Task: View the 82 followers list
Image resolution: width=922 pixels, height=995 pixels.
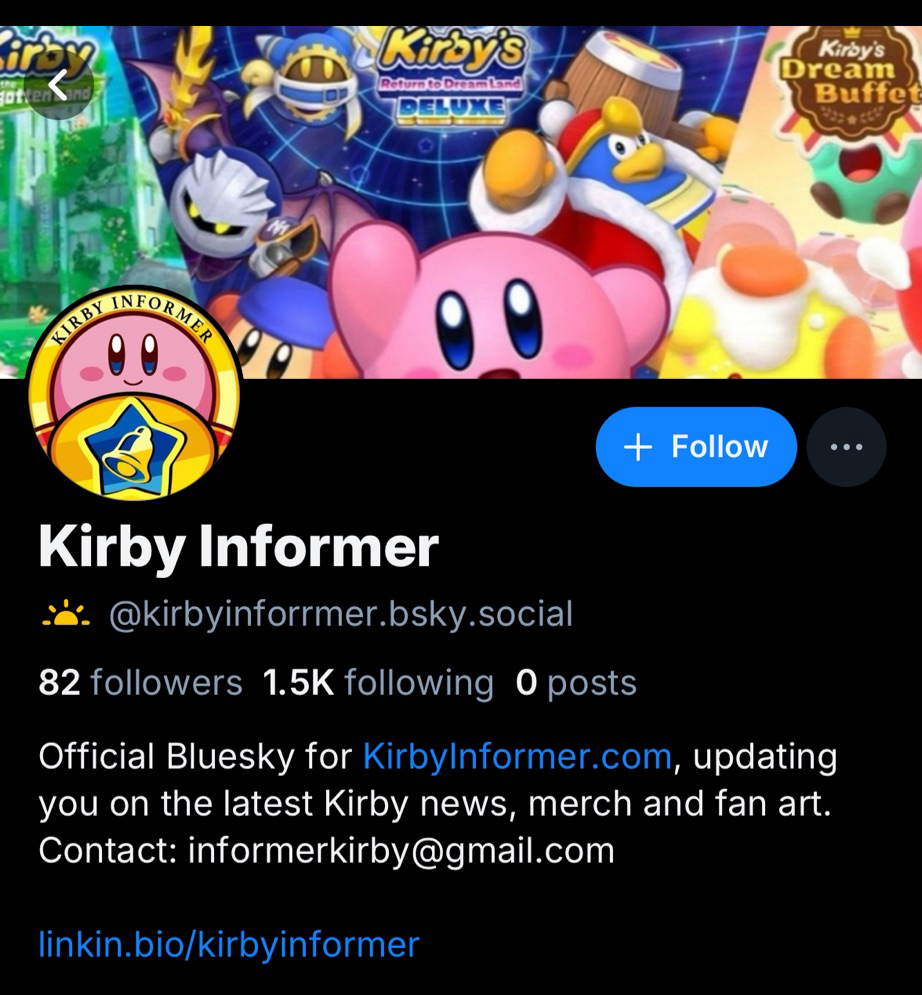Action: [x=140, y=683]
